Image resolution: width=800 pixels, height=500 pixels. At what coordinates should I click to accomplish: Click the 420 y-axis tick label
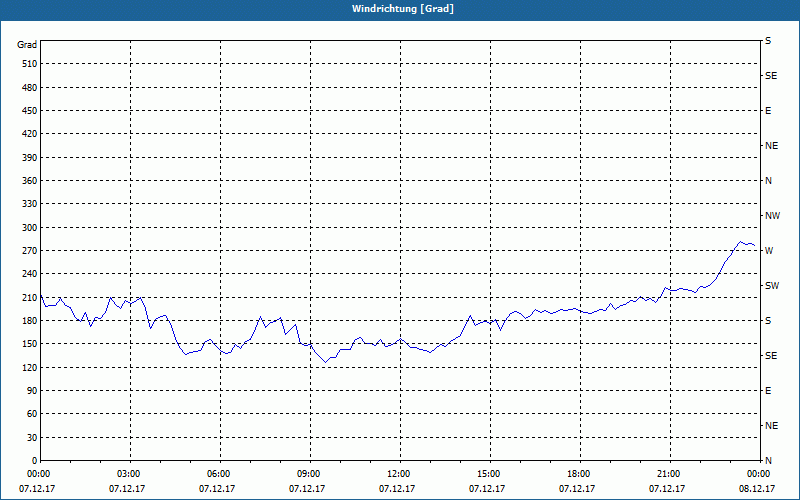[30, 134]
